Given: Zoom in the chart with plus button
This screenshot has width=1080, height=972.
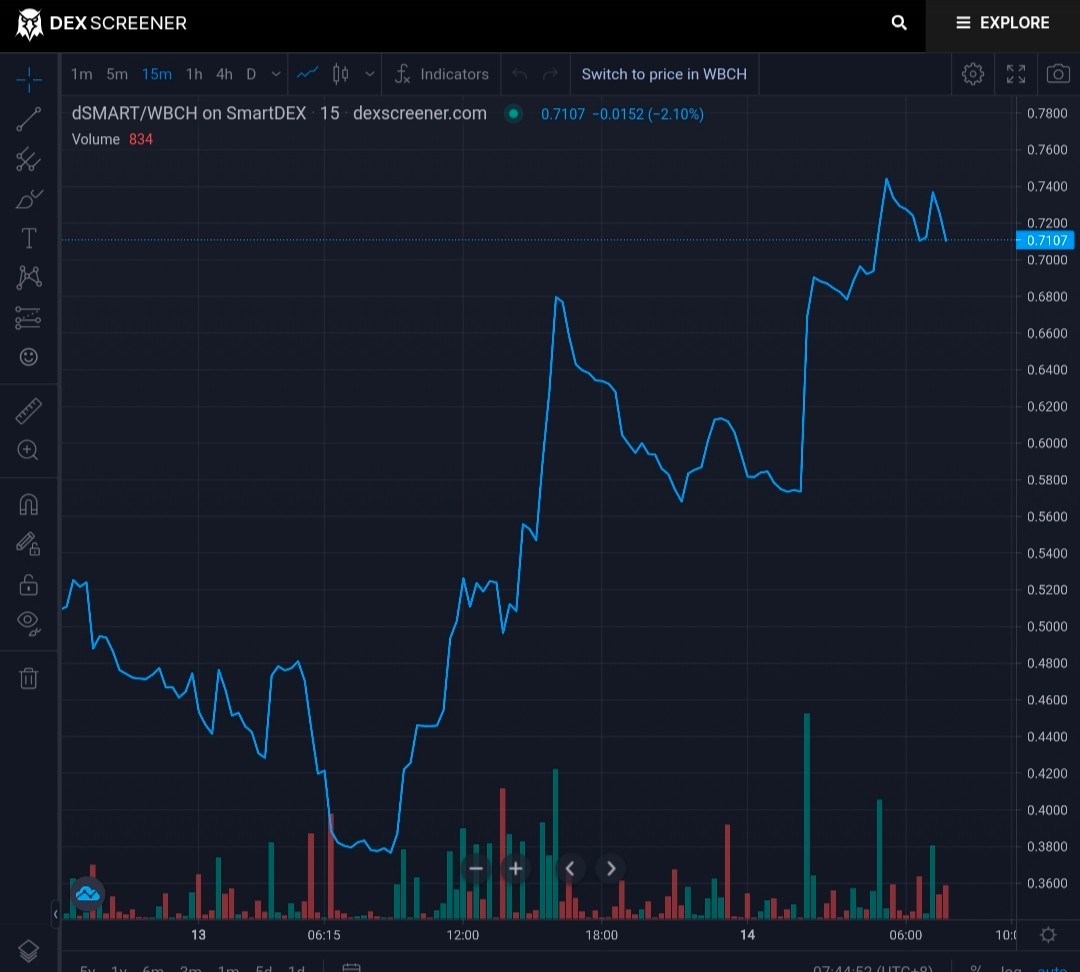Looking at the screenshot, I should click(515, 869).
